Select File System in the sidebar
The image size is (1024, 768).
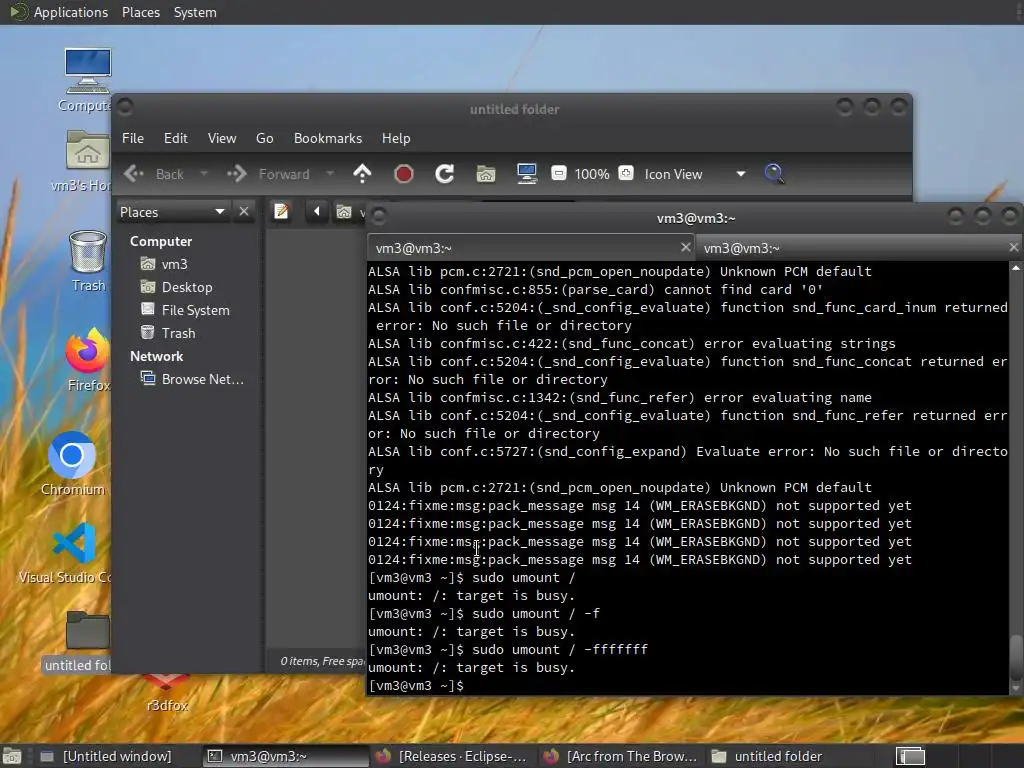pos(195,310)
